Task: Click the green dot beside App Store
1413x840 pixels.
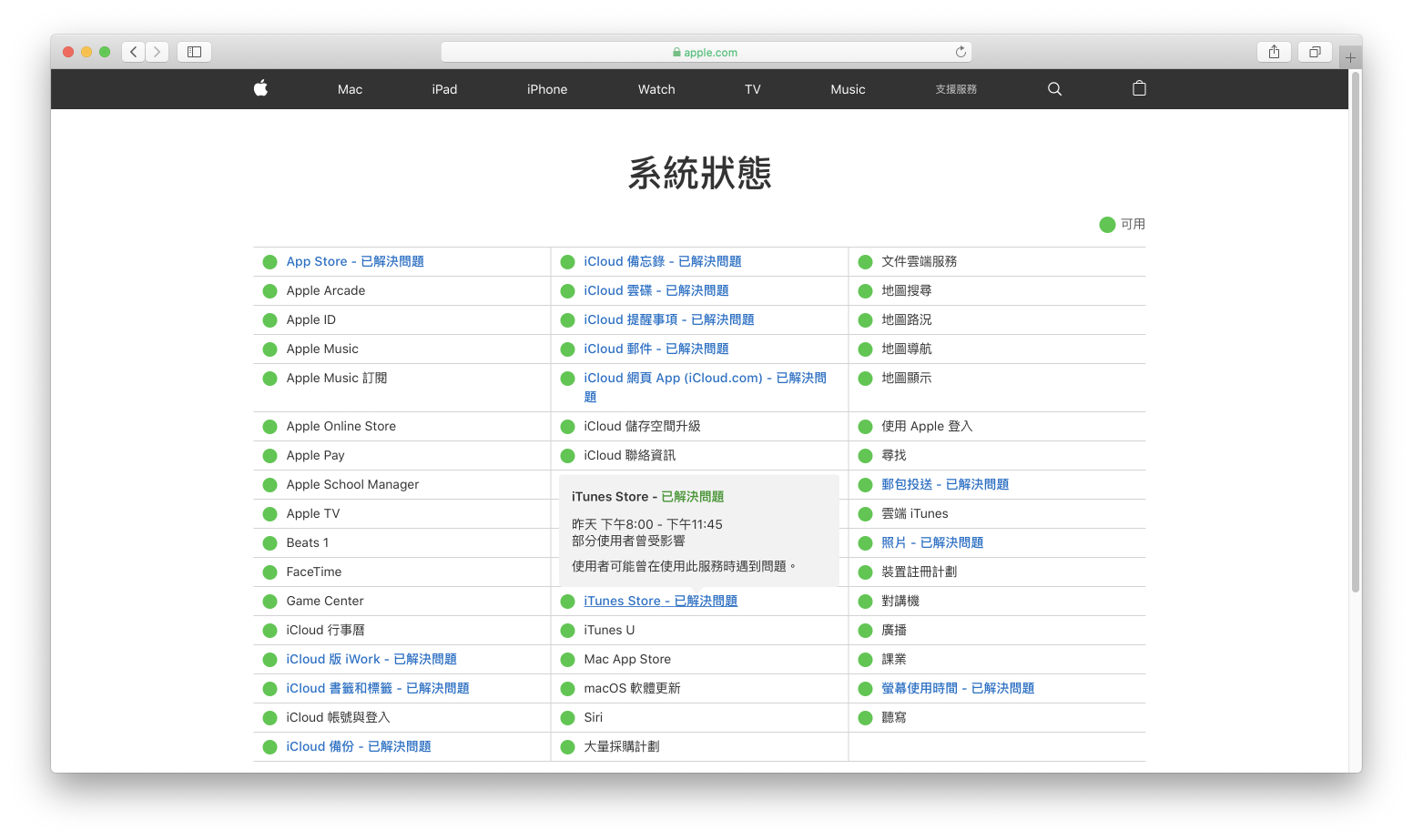Action: 269,262
